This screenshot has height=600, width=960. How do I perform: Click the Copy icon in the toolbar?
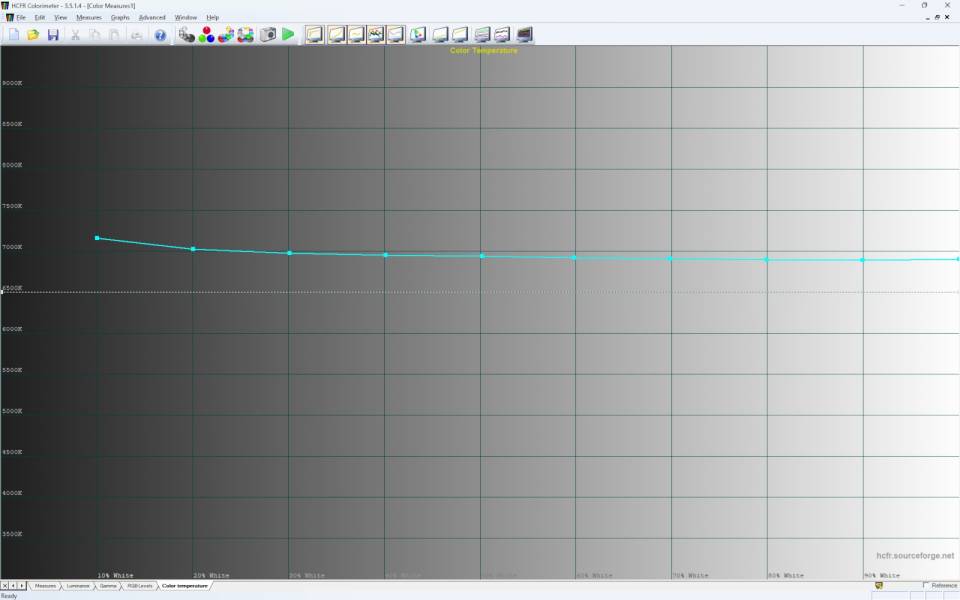(95, 35)
